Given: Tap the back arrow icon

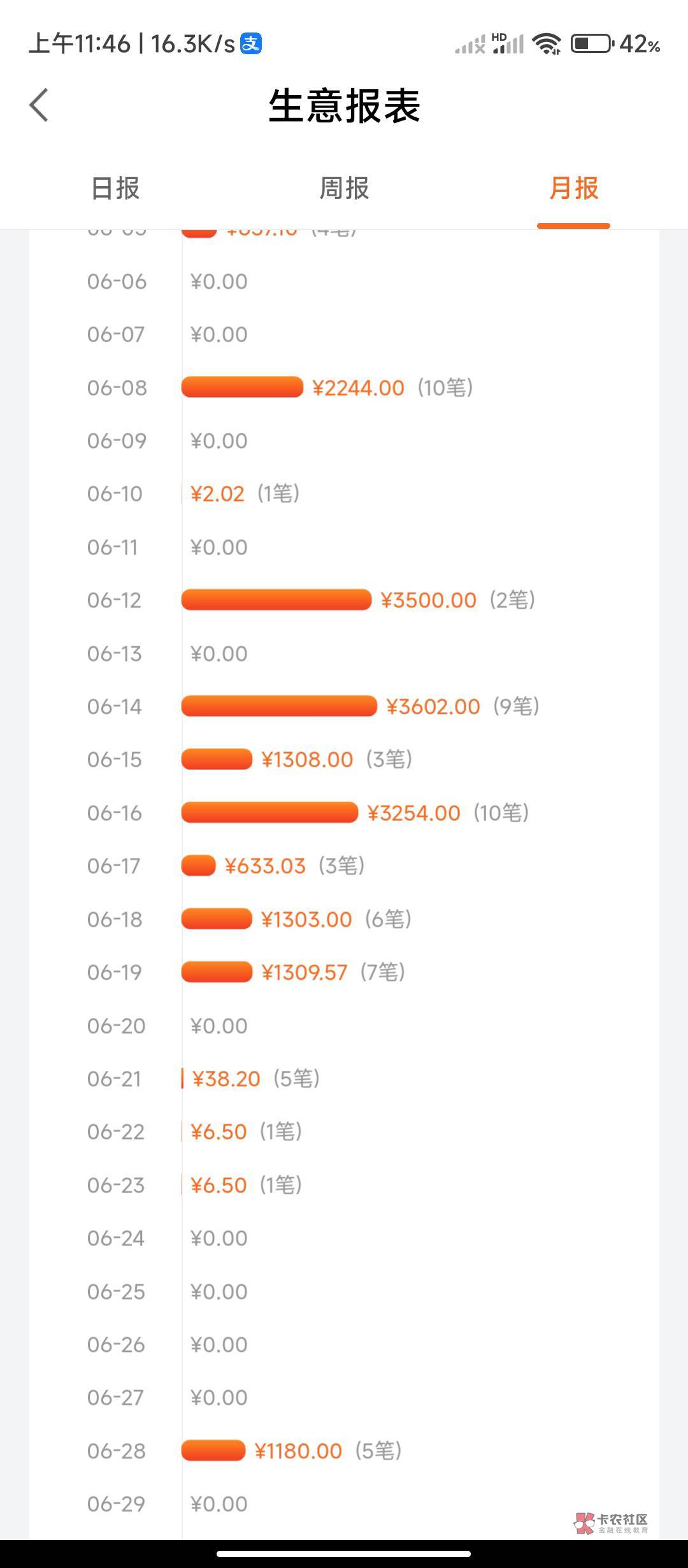Looking at the screenshot, I should coord(39,105).
